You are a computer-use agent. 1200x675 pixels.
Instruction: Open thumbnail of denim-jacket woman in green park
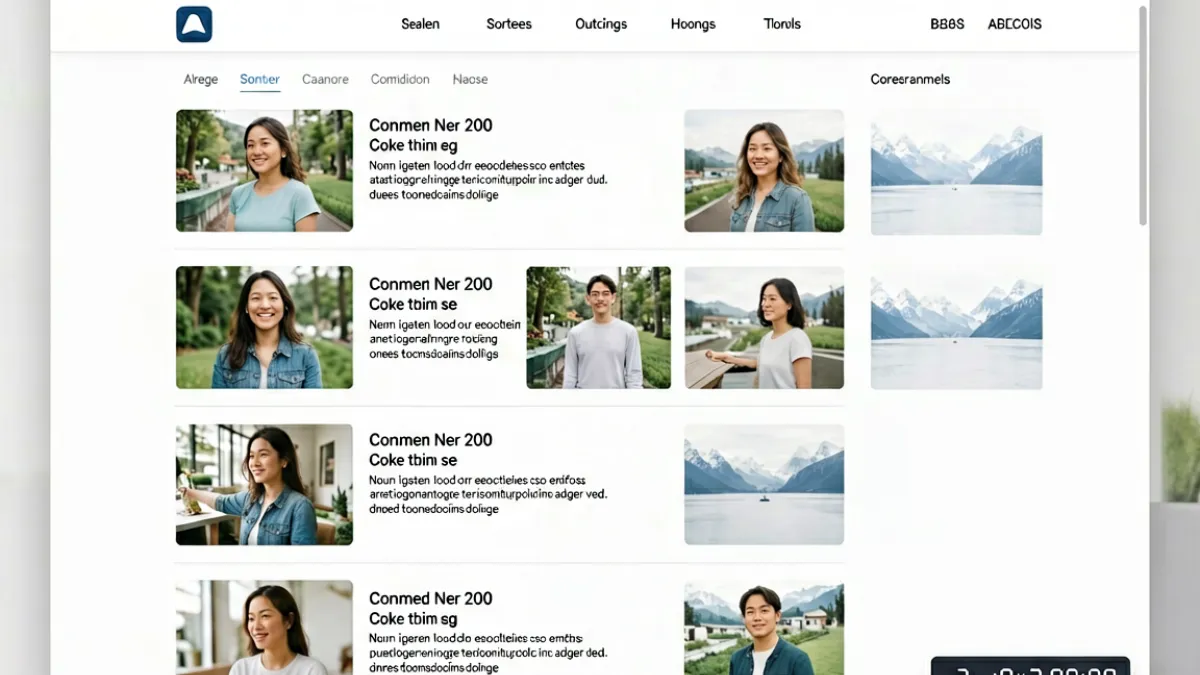(x=264, y=327)
